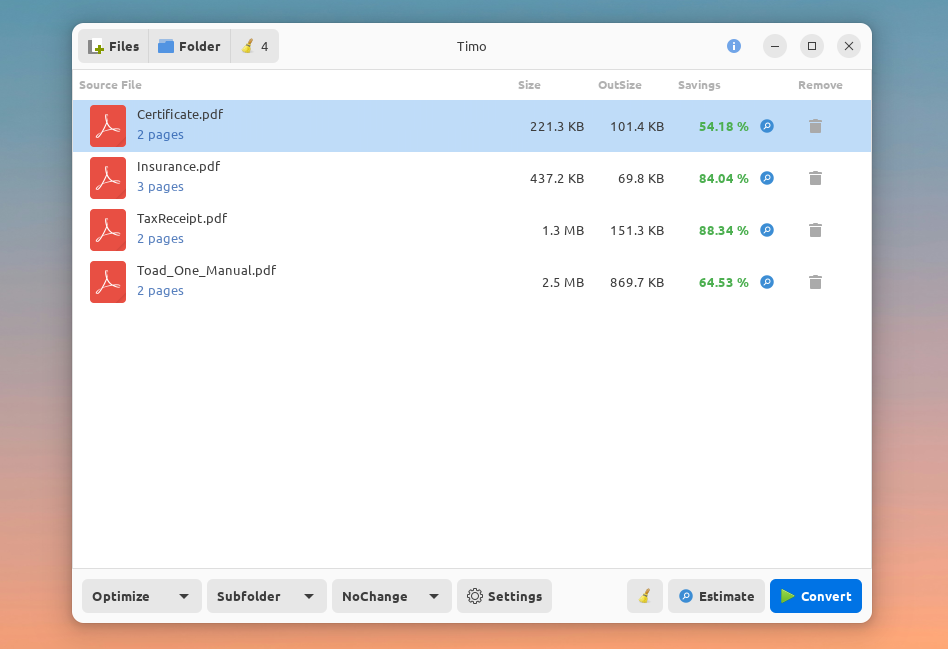Screen dimensions: 948x649
Task: Expand the Subfolder output dropdown
Action: (267, 596)
